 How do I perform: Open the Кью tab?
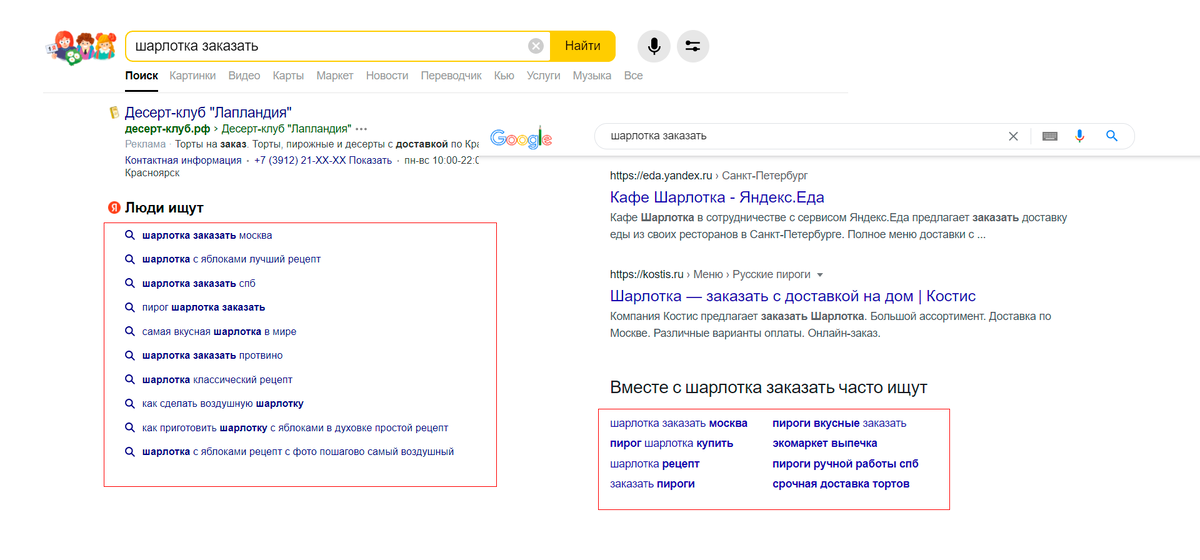coord(504,76)
